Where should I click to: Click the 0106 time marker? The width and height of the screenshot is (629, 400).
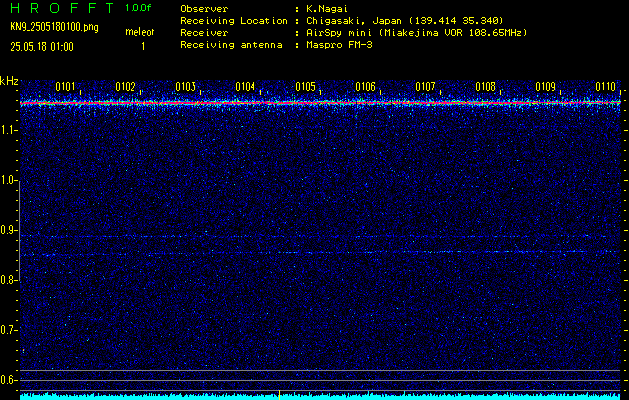point(365,87)
